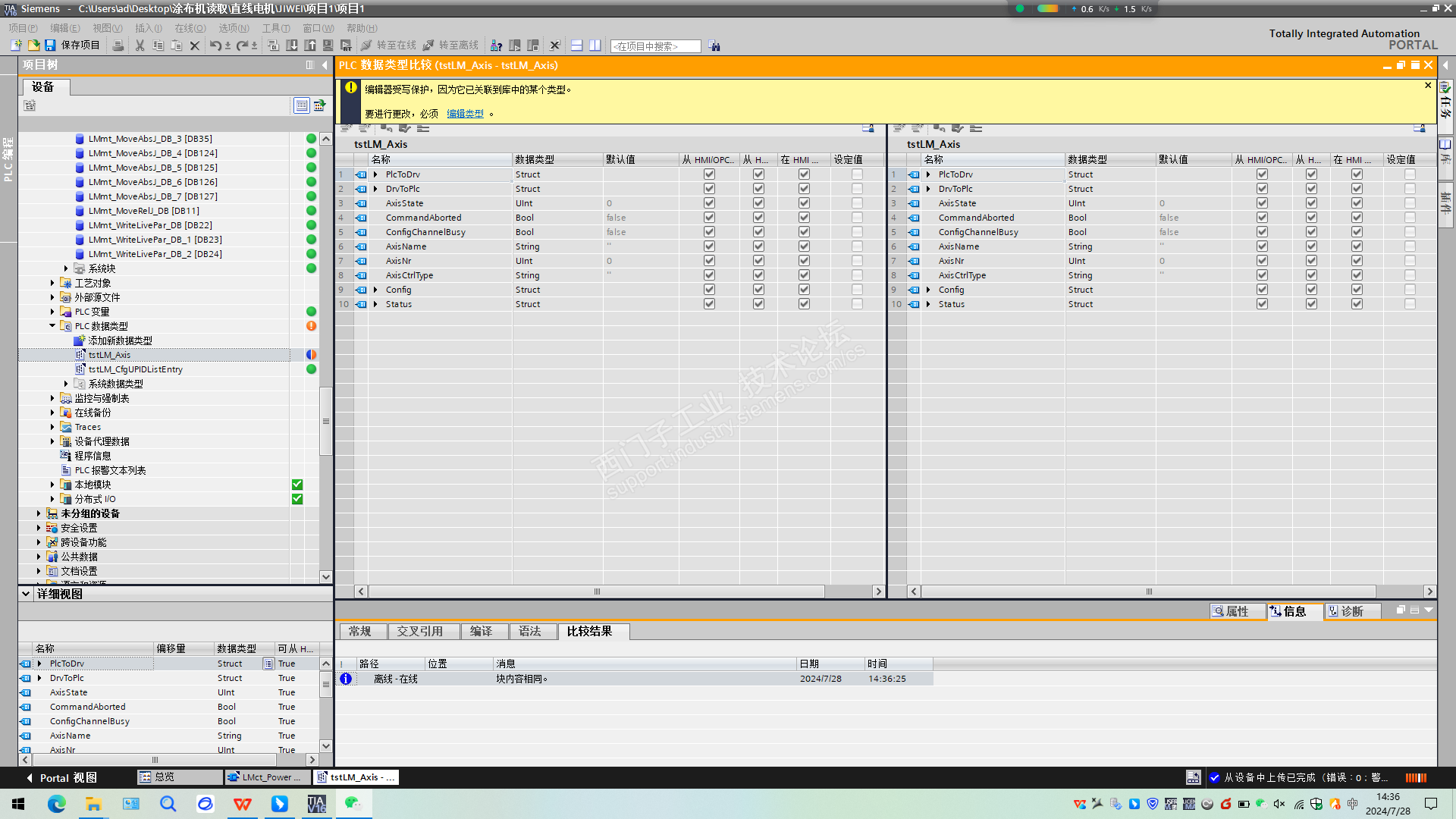
Task: Click the Portal 视图 button
Action: click(61, 777)
